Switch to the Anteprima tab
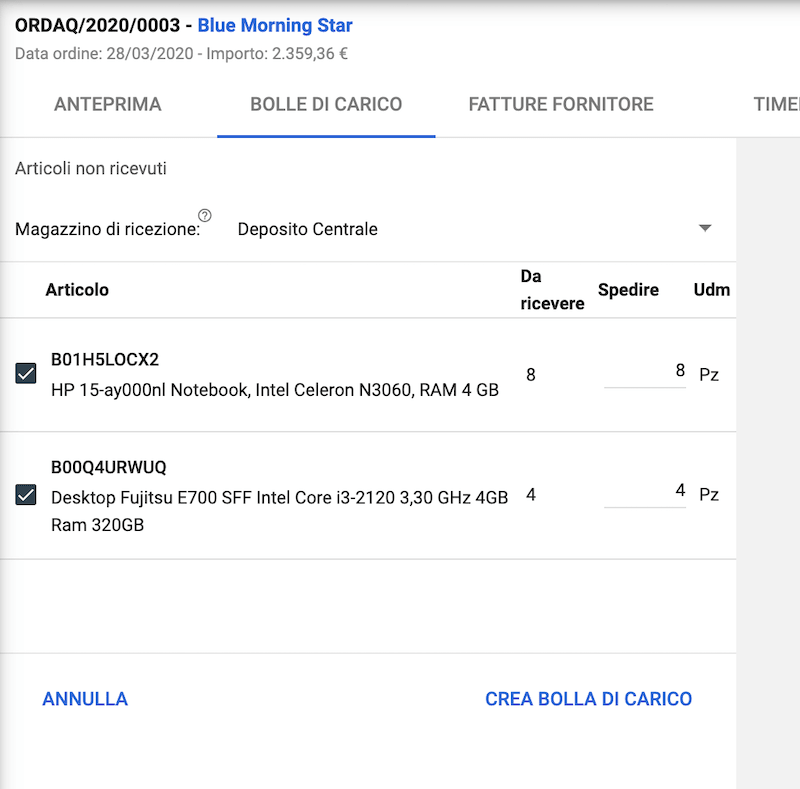Image resolution: width=800 pixels, height=789 pixels. [x=108, y=104]
